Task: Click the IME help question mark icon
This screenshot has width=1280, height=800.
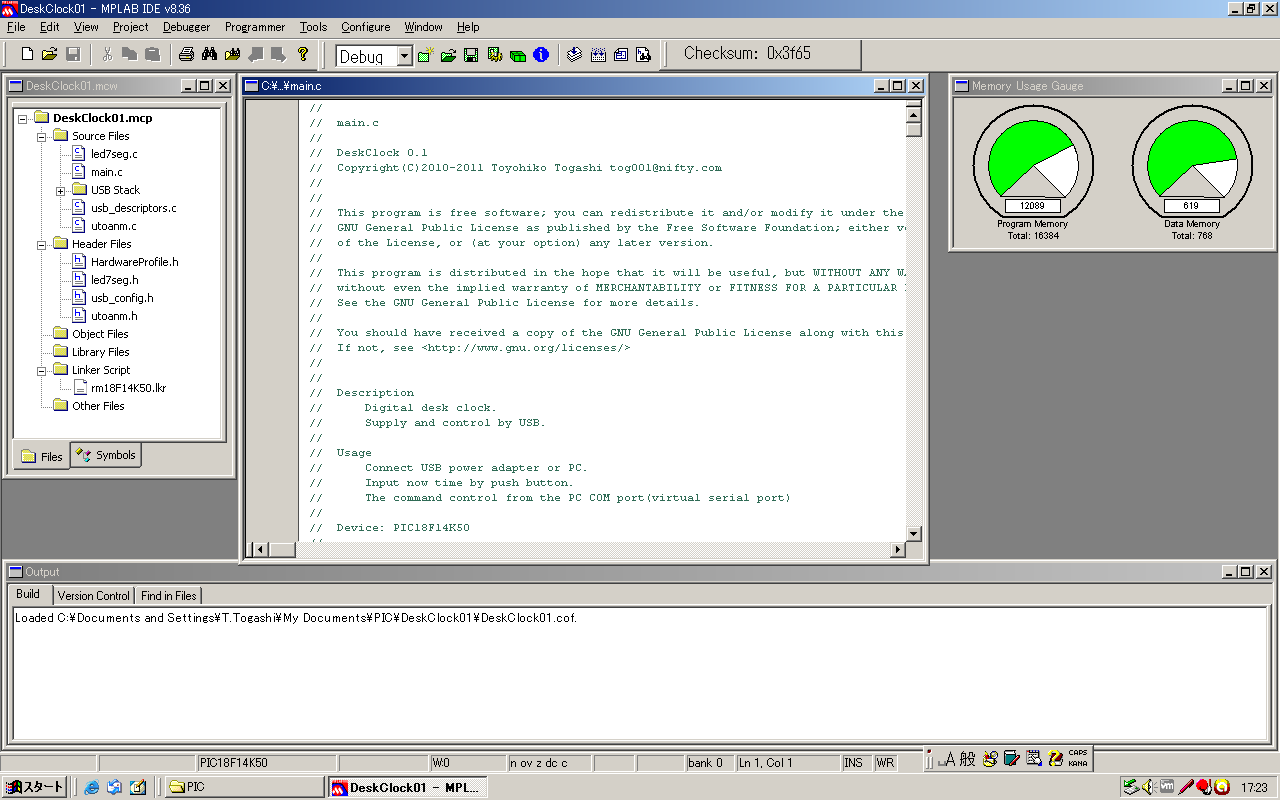Action: [1055, 759]
